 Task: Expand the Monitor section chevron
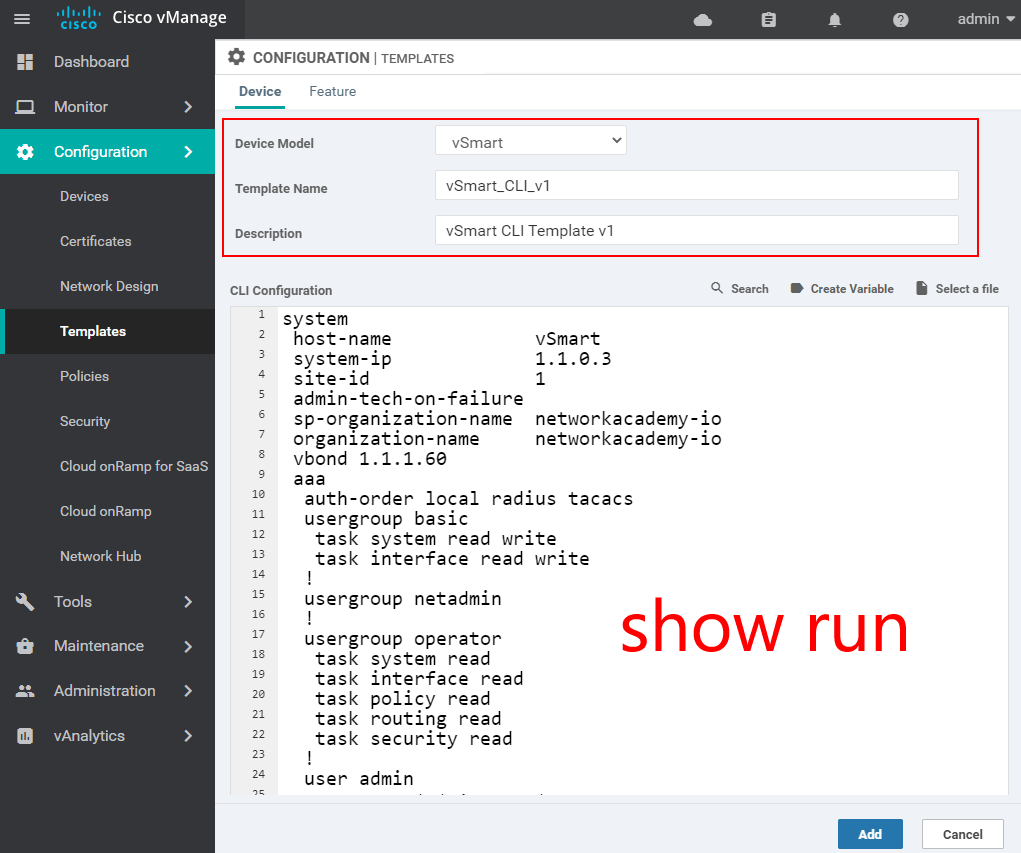tap(188, 107)
